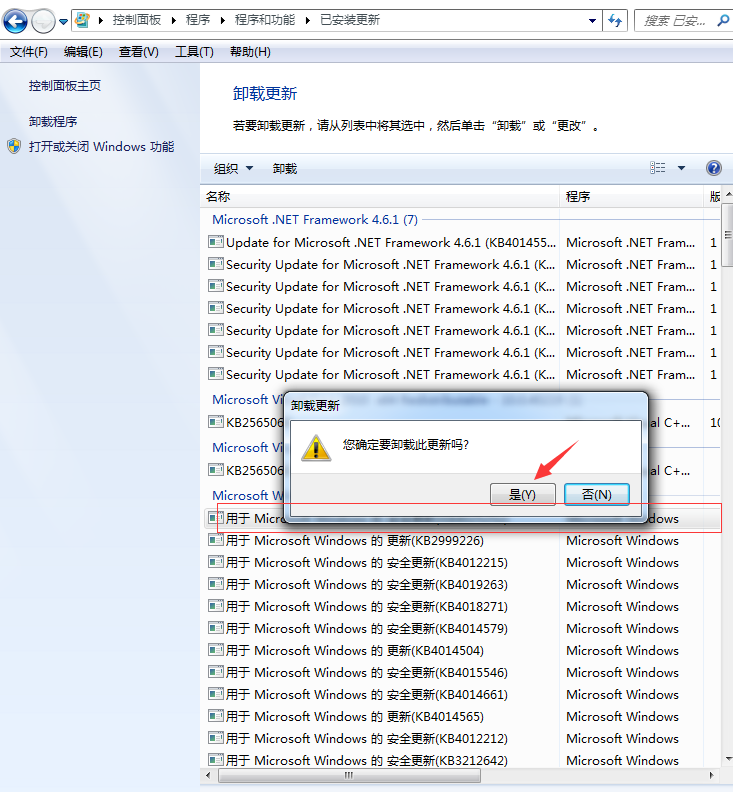Collapse the Microsoft .NET Framework 4.6.1 (7) group
733x792 pixels.
click(315, 220)
